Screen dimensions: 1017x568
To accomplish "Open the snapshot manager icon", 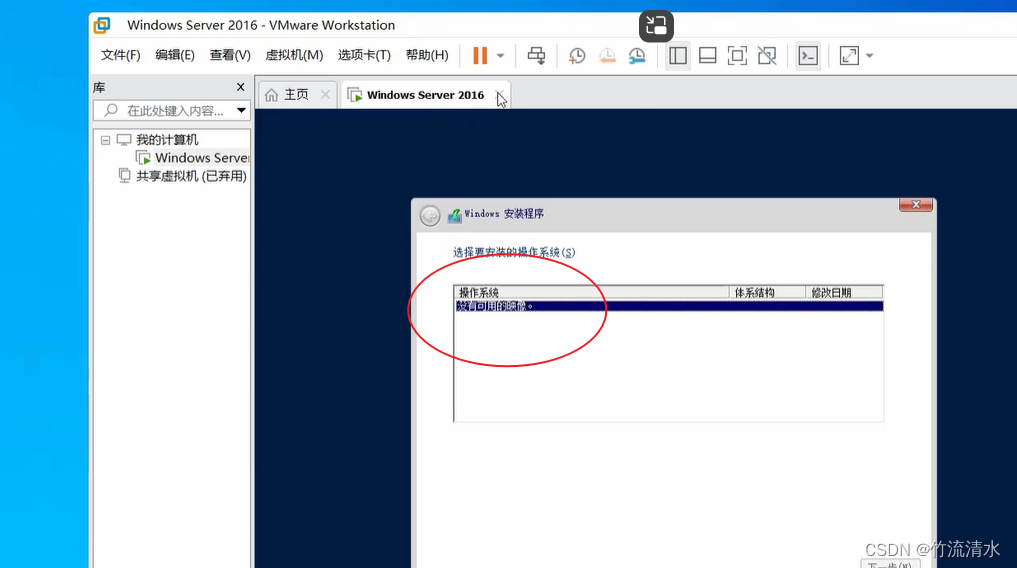I will tap(637, 56).
